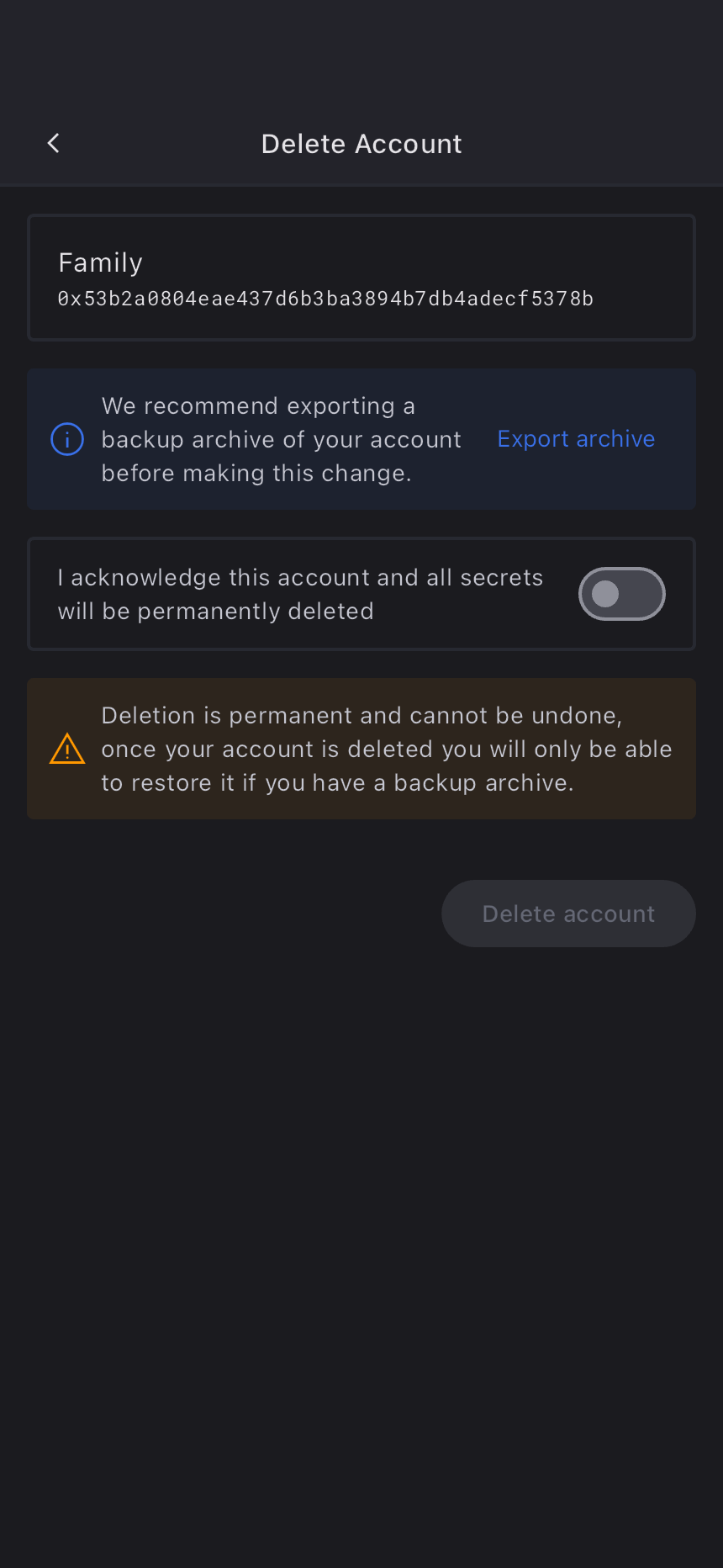Click the "once your account is deleted" line
This screenshot has height=1568, width=723.
[386, 750]
